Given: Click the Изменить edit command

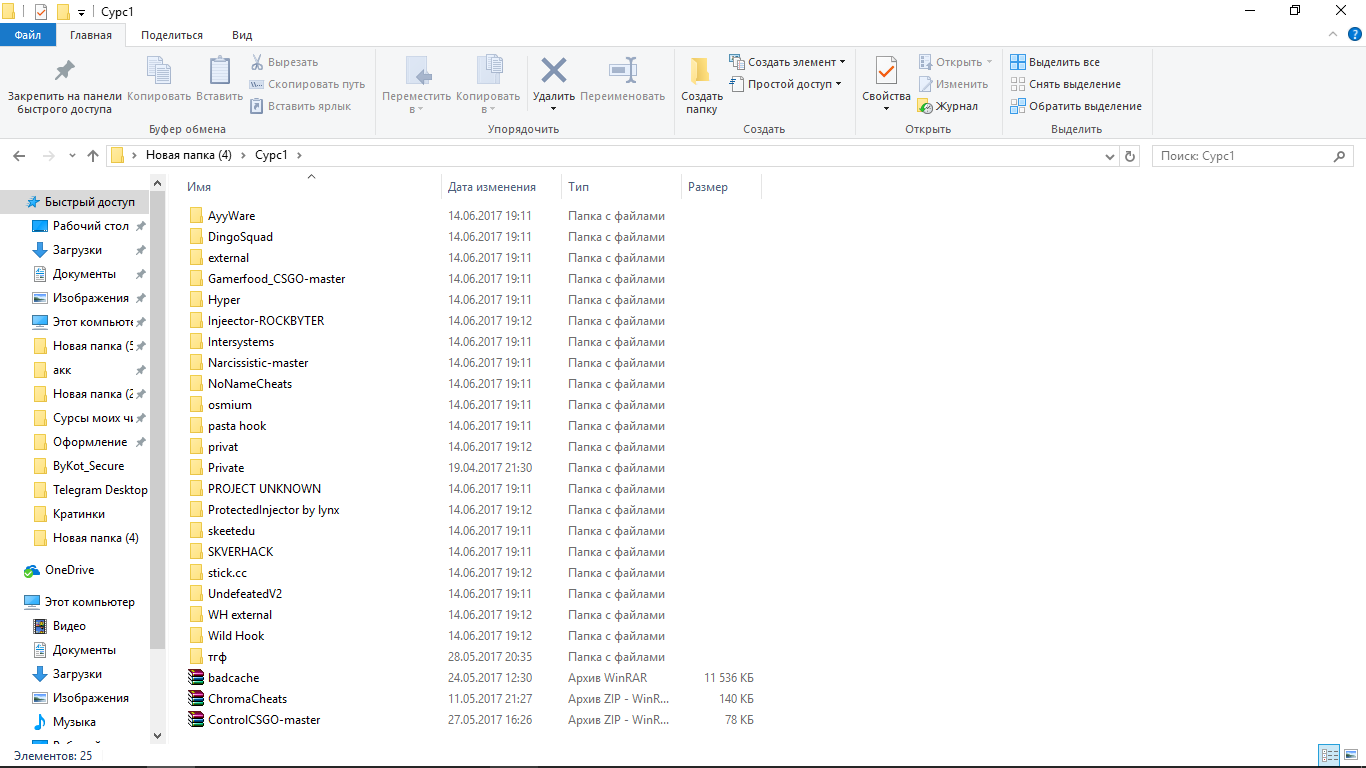Looking at the screenshot, I should (953, 84).
